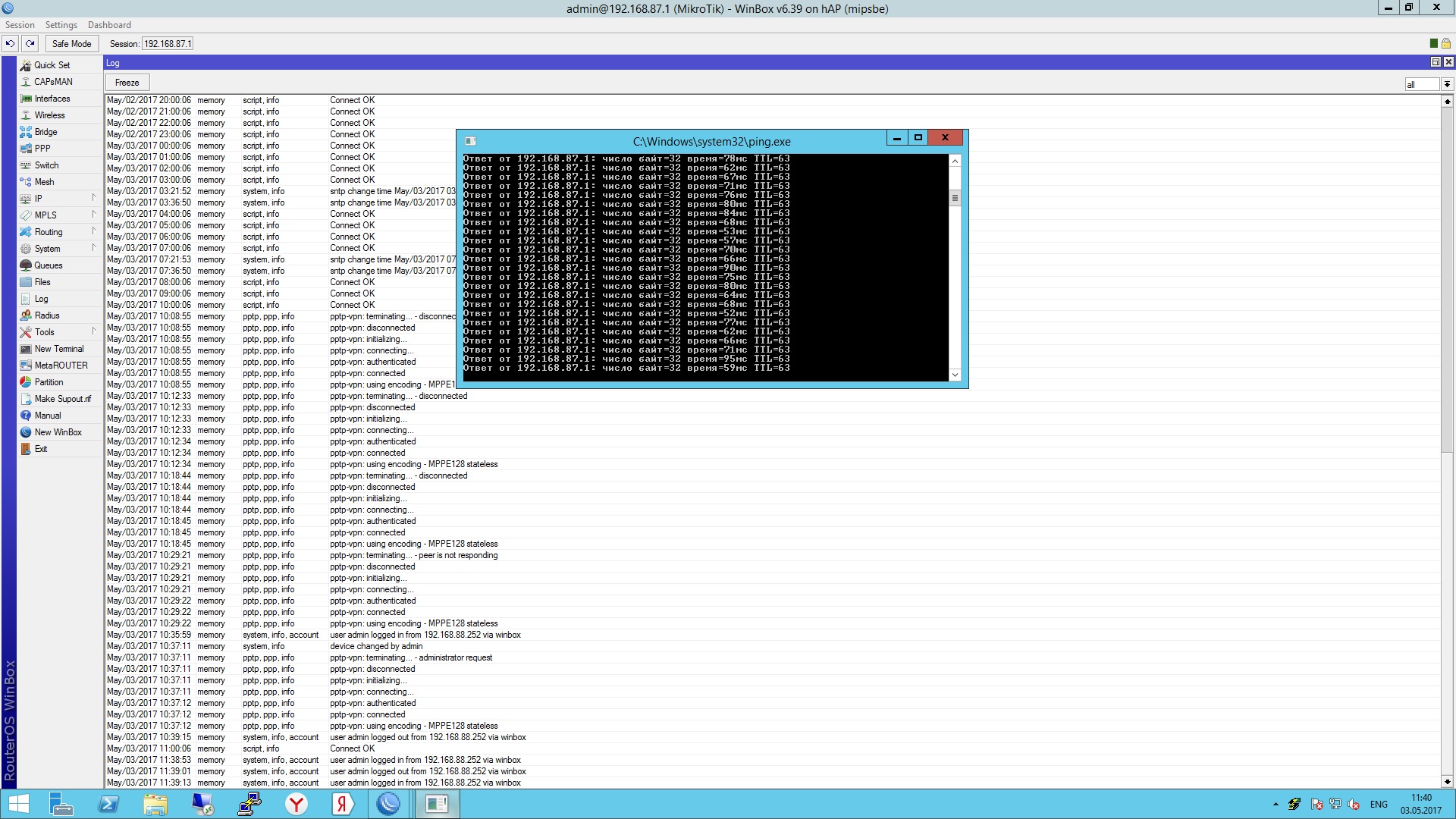Click the Make Supout.rif item
The image size is (1456, 819).
click(62, 399)
